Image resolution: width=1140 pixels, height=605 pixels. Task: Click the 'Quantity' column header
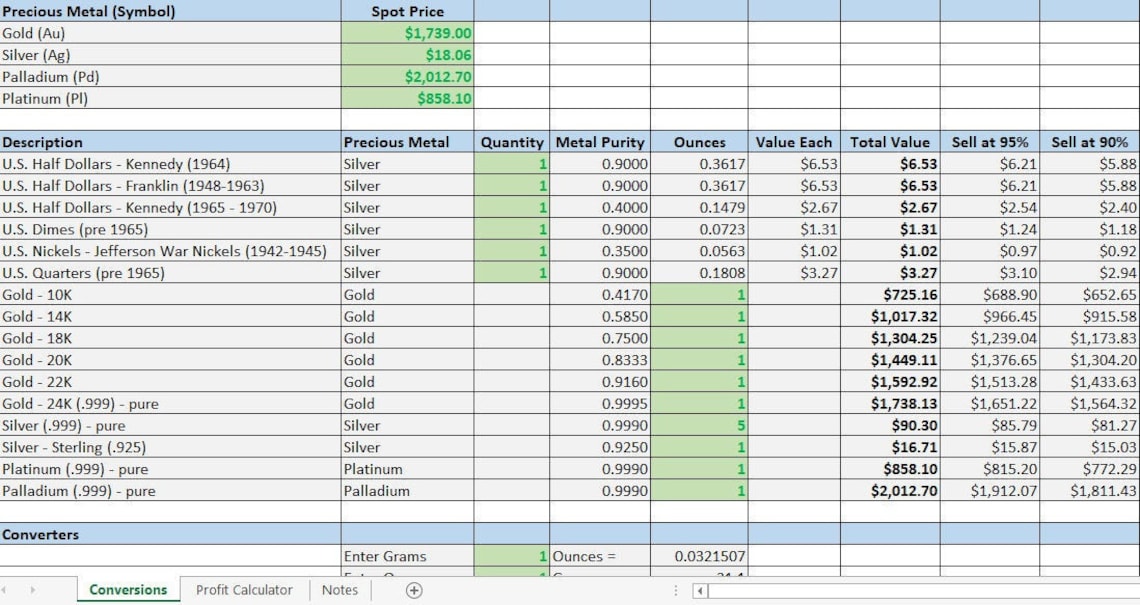pyautogui.click(x=511, y=142)
